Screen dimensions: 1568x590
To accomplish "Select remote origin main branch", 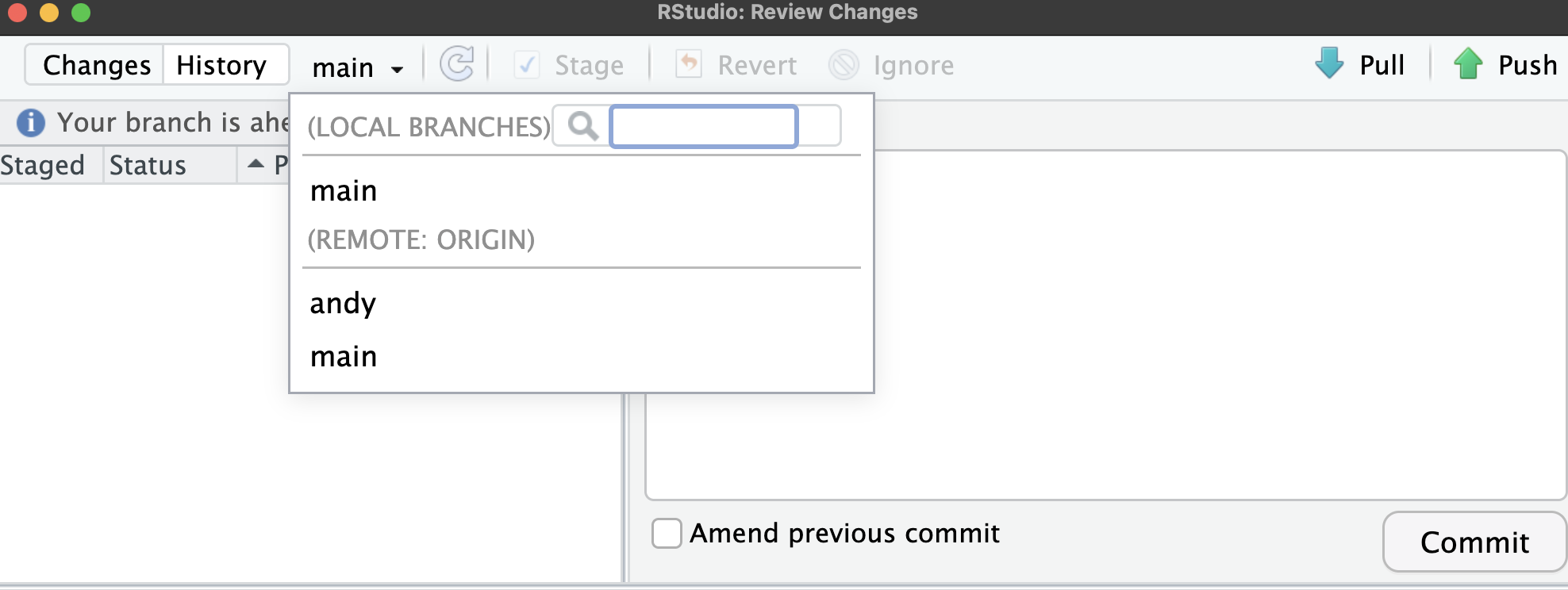I will [344, 357].
